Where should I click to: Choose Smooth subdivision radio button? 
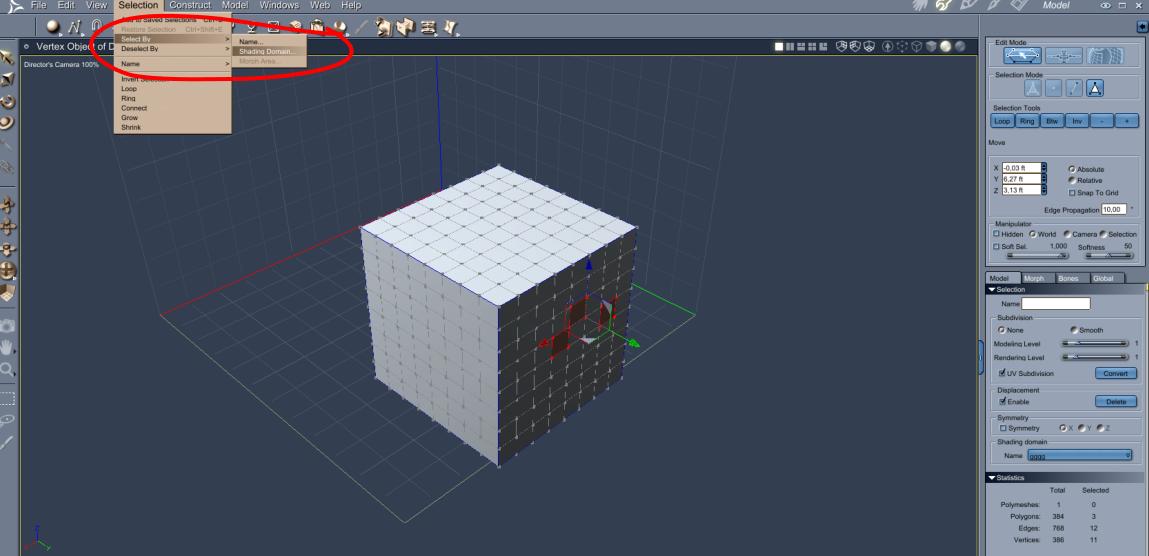pos(1074,330)
